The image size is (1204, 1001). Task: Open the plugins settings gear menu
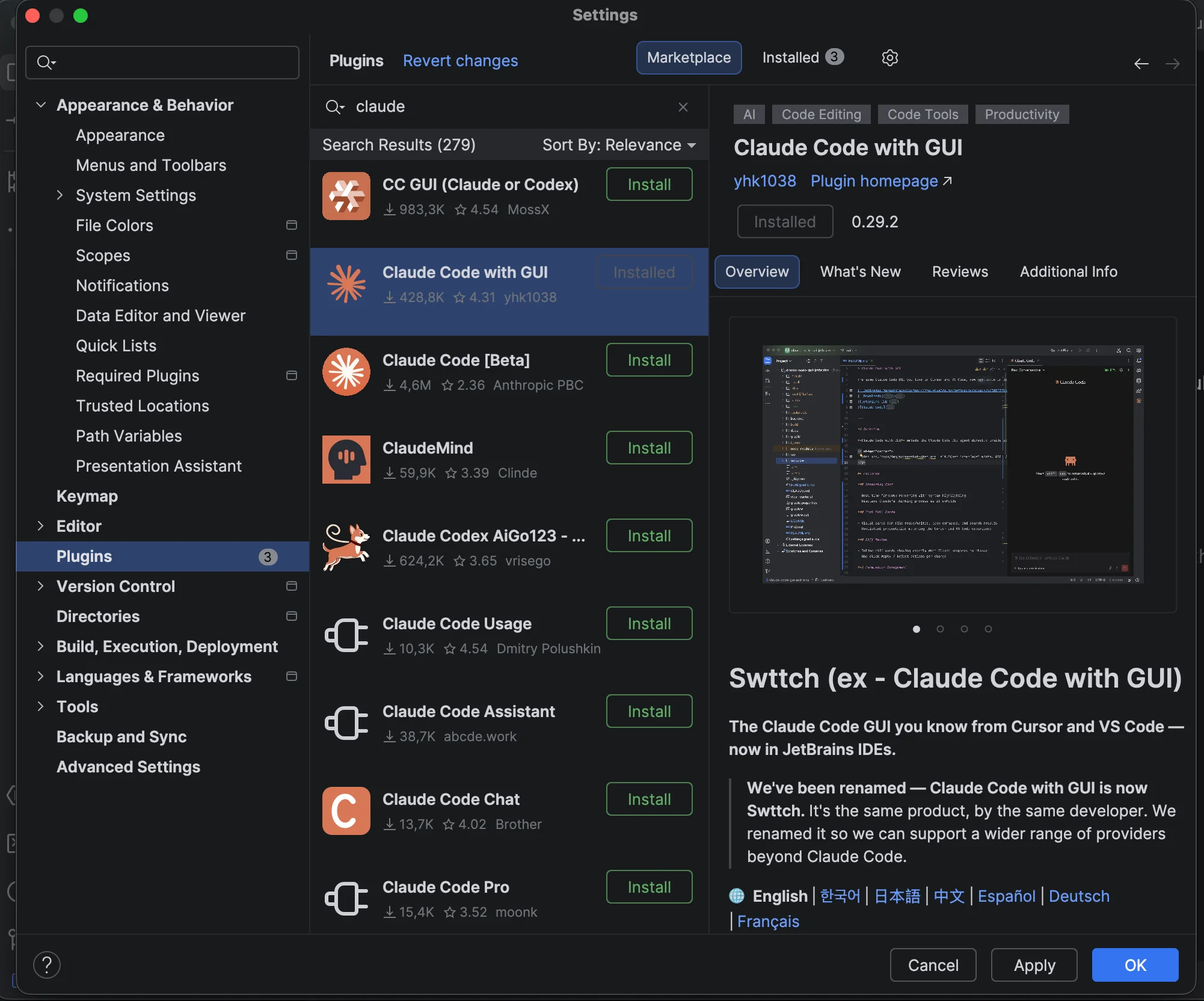890,58
